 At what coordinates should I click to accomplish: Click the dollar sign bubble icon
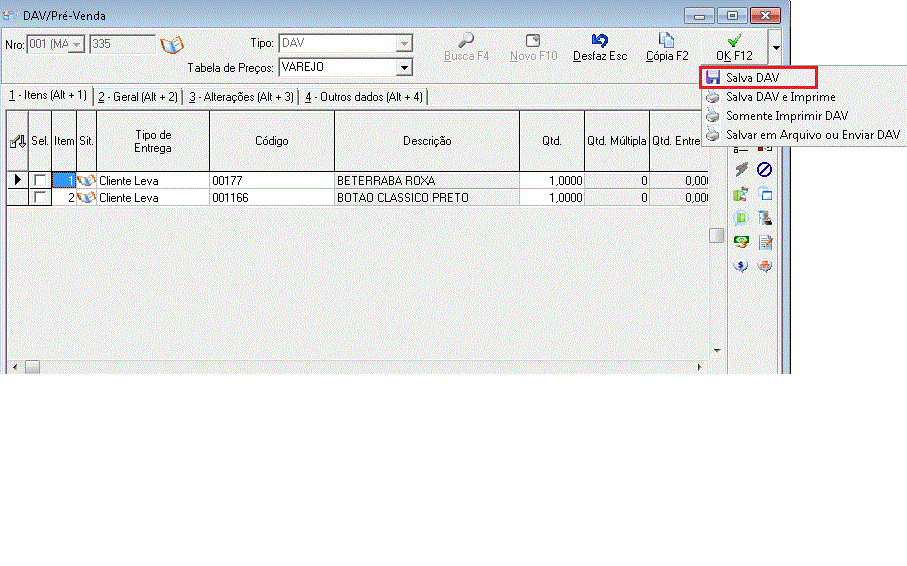pos(742,266)
